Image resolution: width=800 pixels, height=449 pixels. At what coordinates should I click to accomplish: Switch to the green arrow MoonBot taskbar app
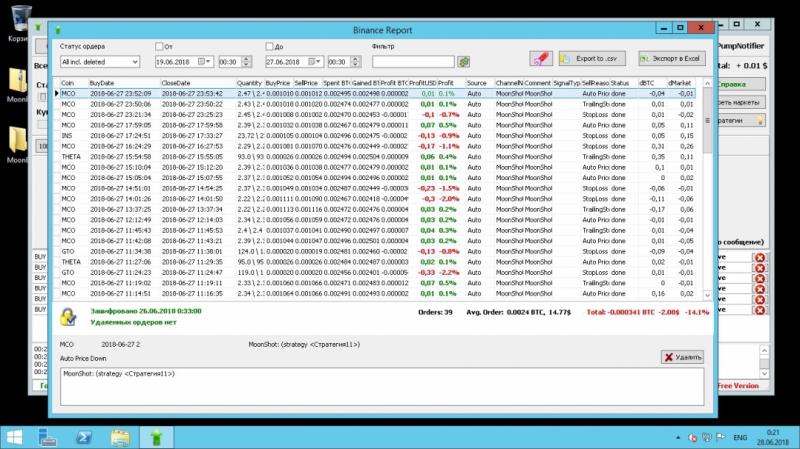coord(156,437)
